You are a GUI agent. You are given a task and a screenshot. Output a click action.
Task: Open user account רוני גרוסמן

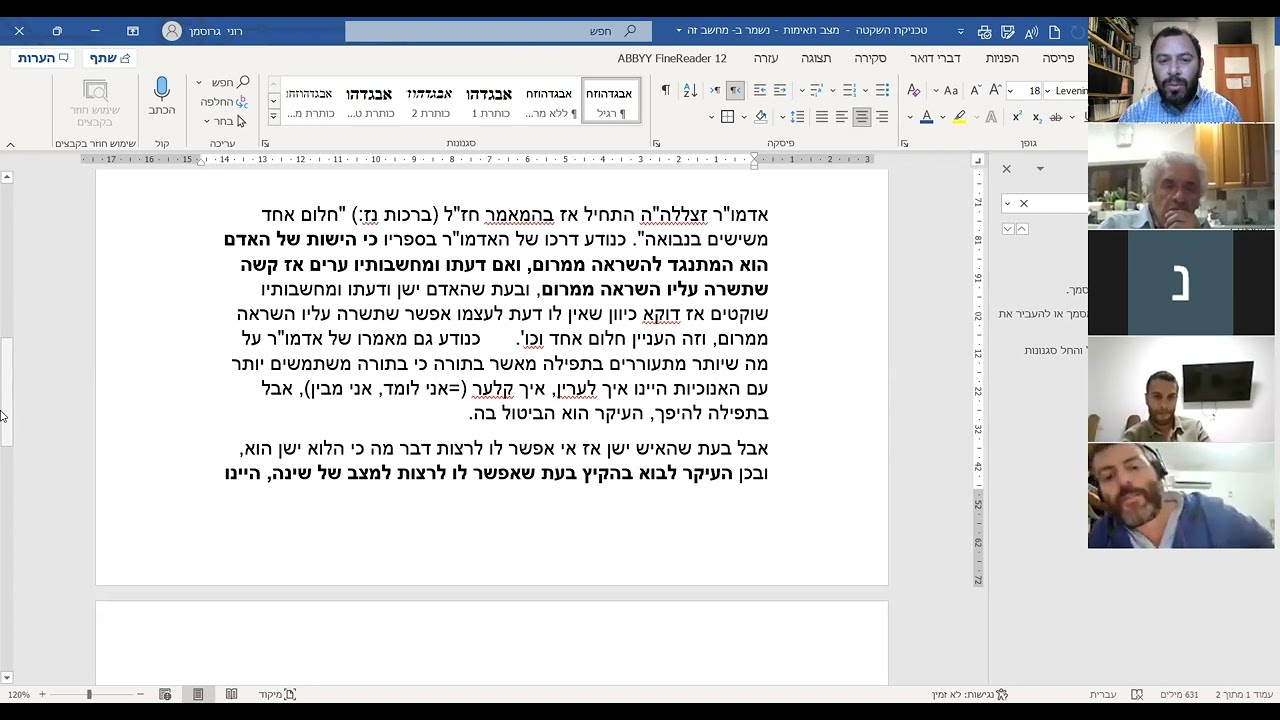click(204, 31)
